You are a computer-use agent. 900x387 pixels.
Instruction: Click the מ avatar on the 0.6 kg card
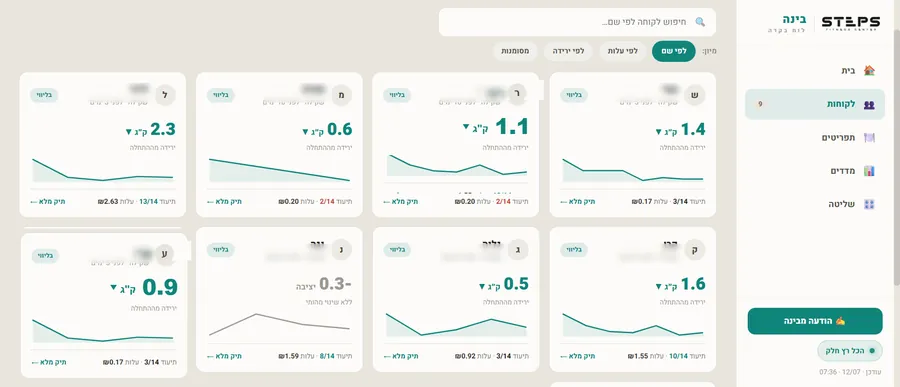click(342, 95)
